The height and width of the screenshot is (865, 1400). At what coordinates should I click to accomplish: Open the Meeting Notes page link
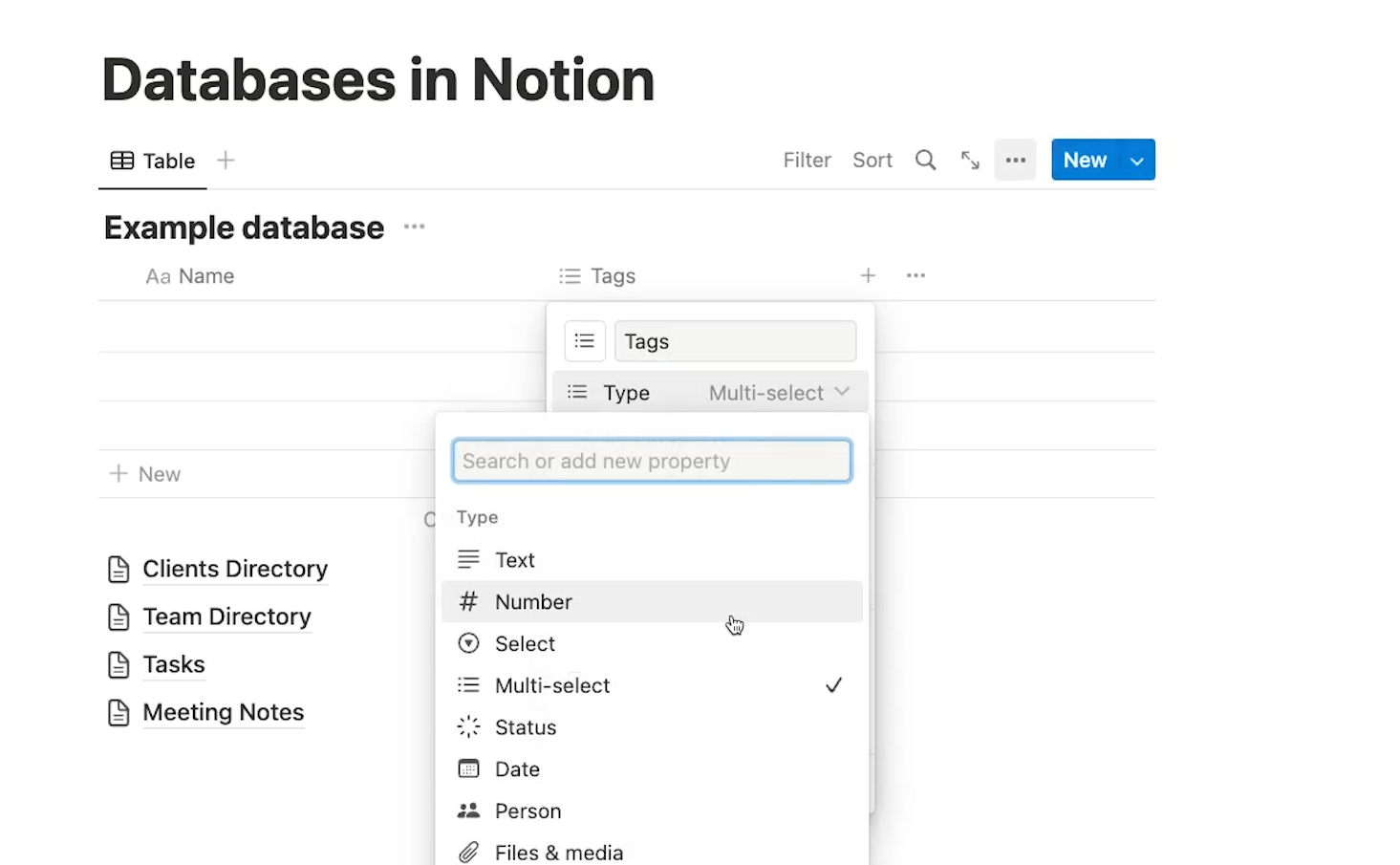pyautogui.click(x=224, y=712)
